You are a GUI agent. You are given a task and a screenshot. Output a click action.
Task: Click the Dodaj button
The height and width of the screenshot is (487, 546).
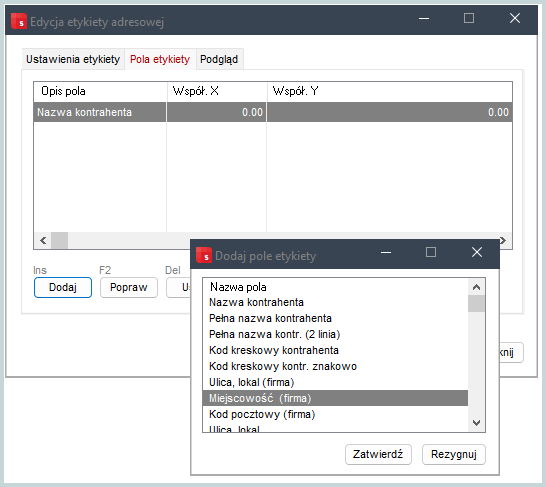point(63,288)
